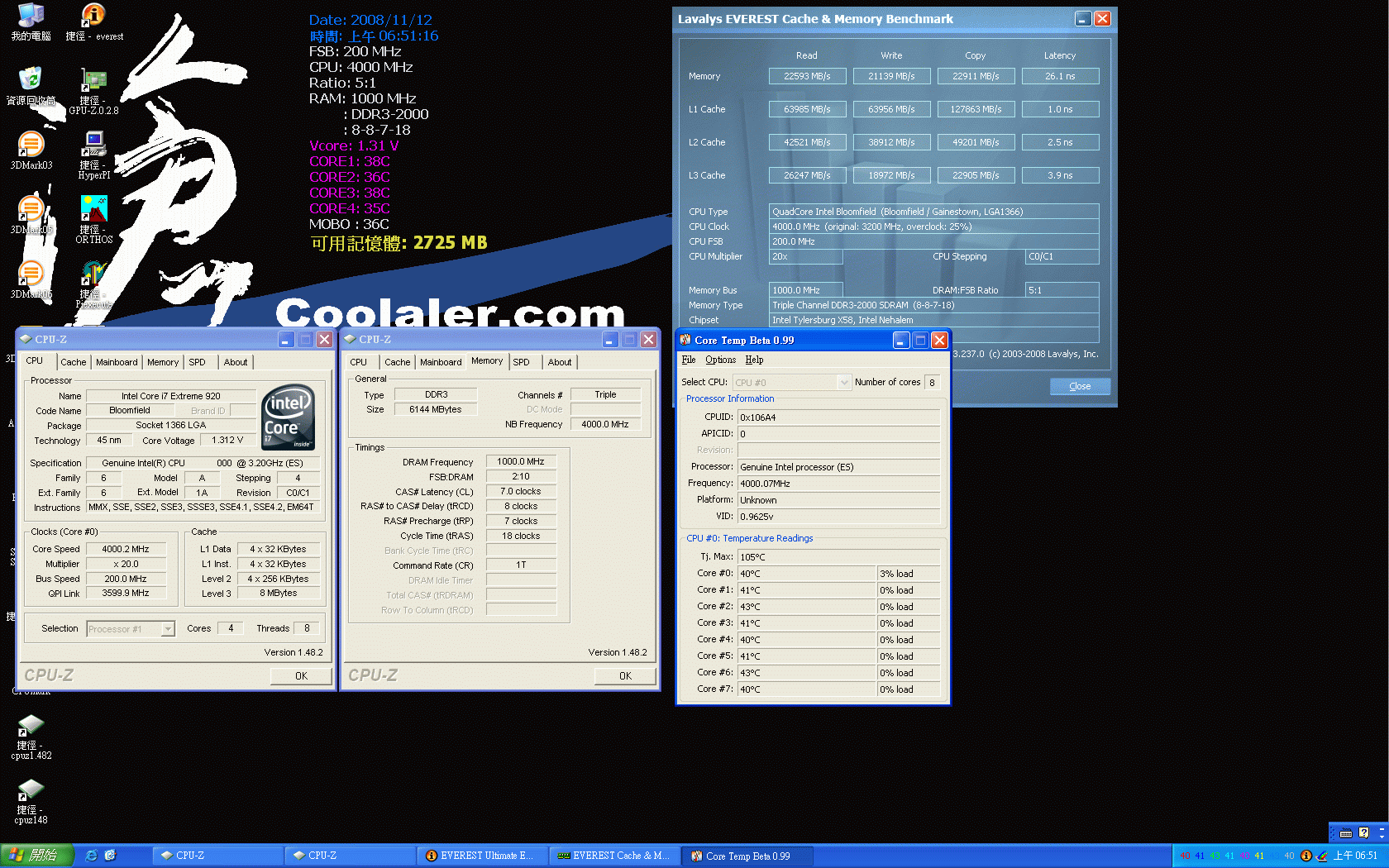Switch to Memory tab in left CPU-Z window
1389x868 pixels.
click(163, 362)
